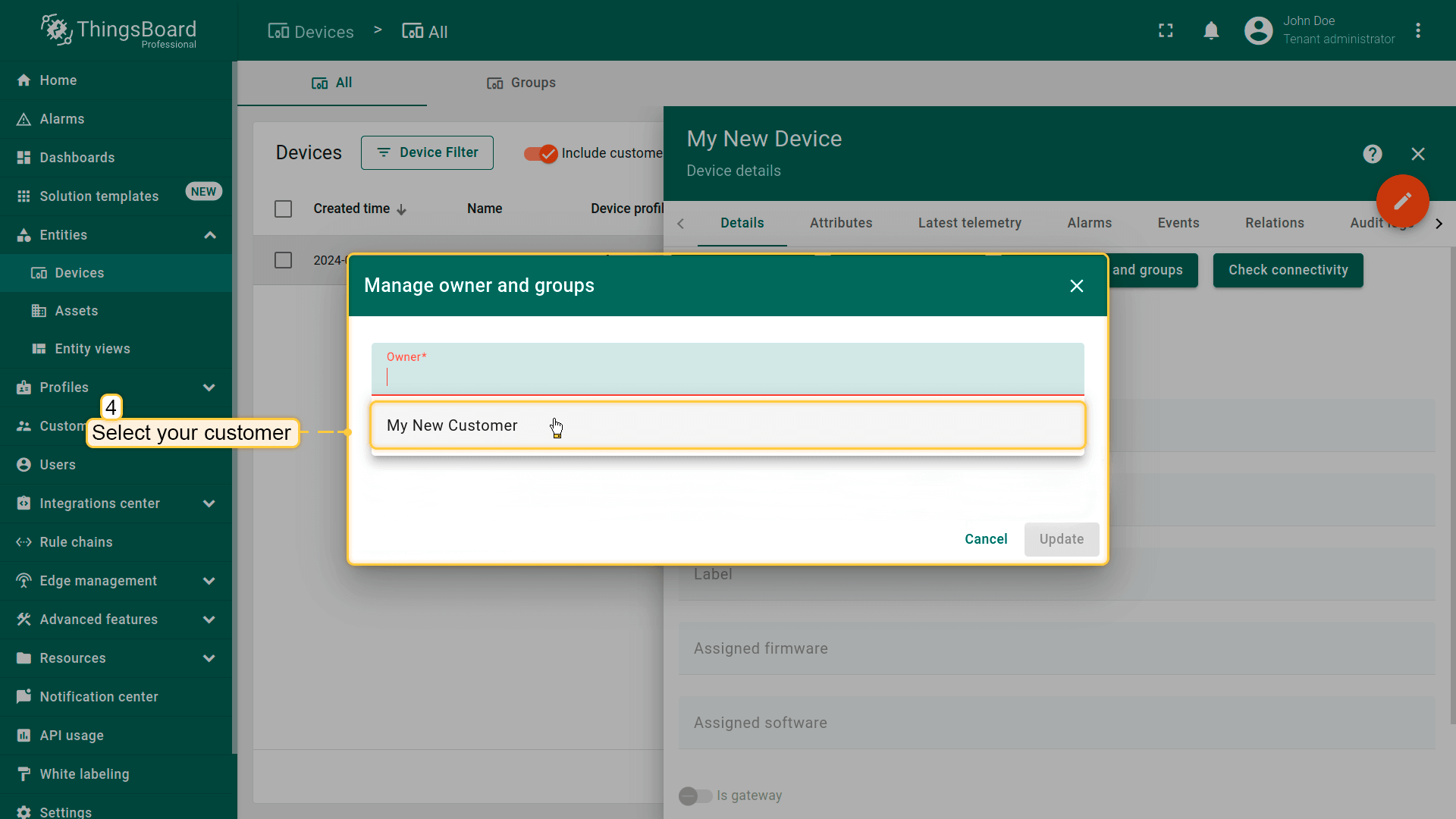Open device details help icon

point(1372,154)
